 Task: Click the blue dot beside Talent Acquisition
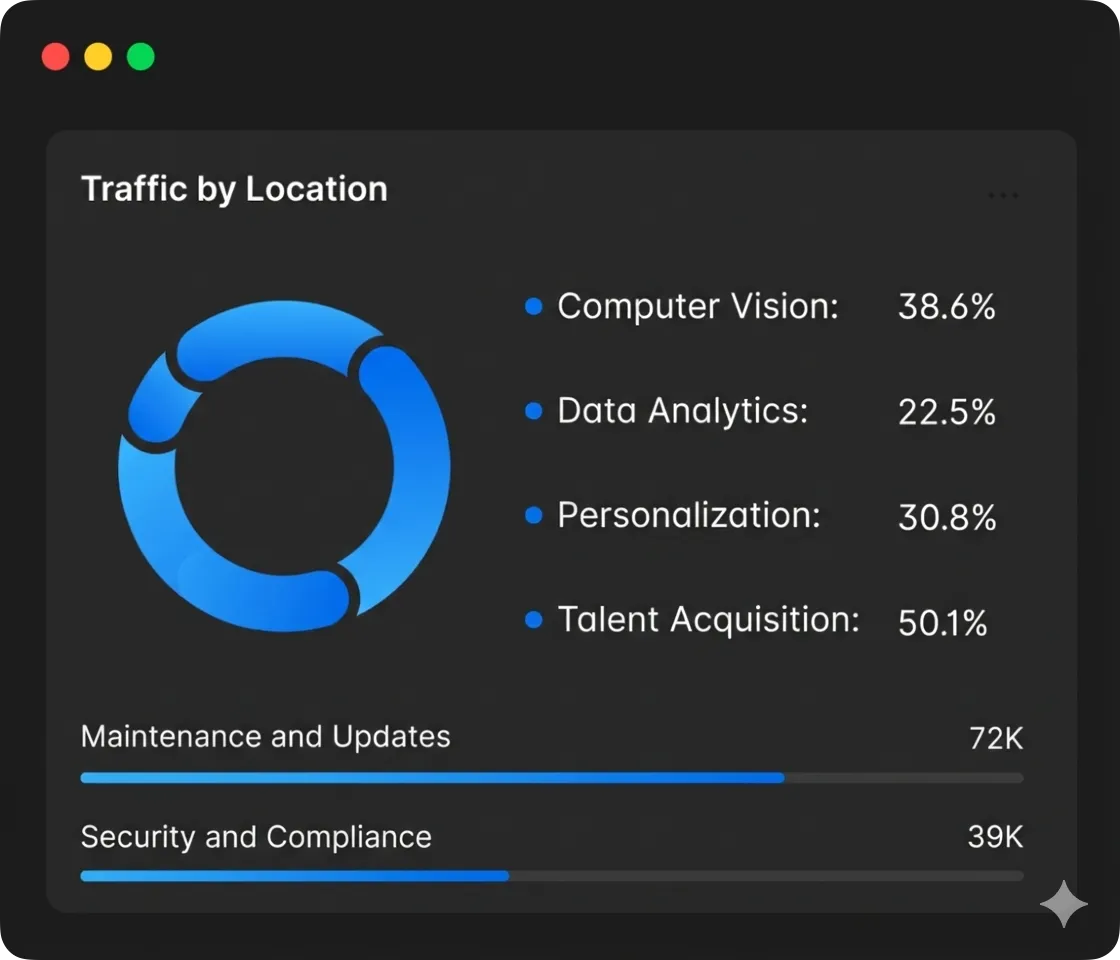(533, 620)
